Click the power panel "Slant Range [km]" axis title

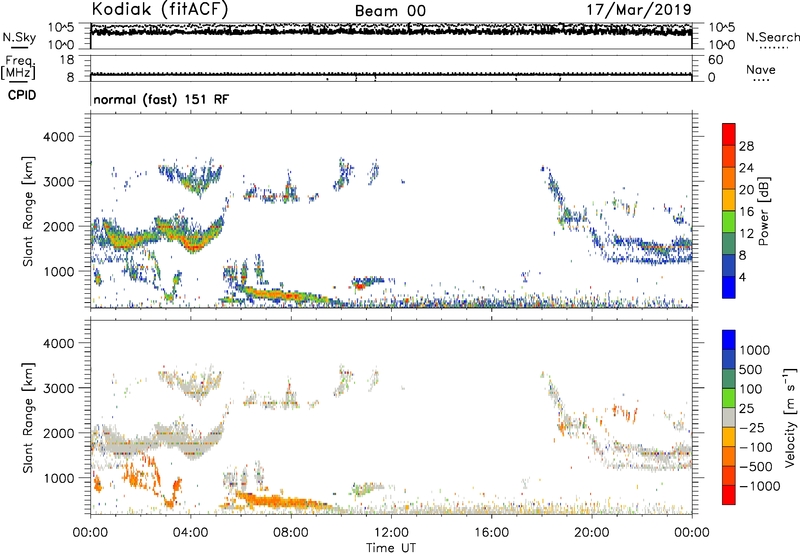tap(29, 211)
